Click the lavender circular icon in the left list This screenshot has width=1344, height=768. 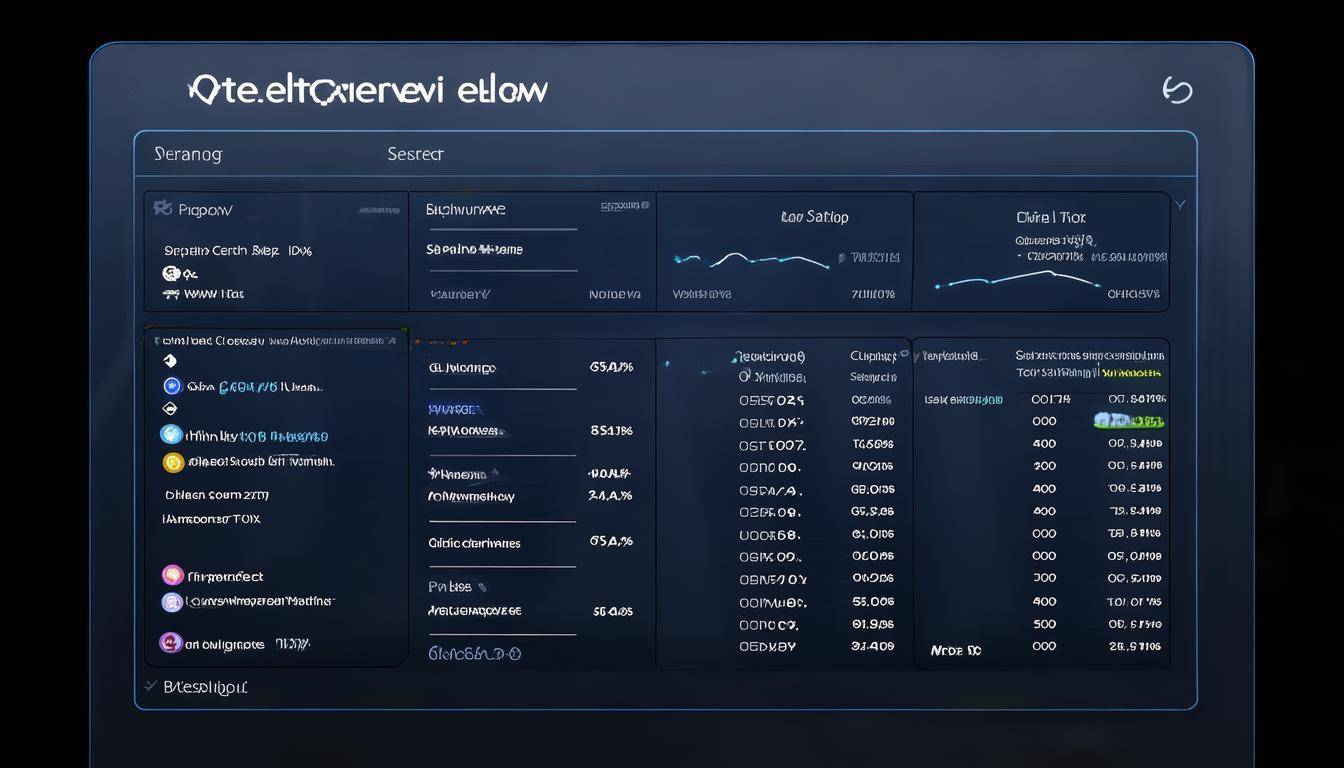[172, 602]
